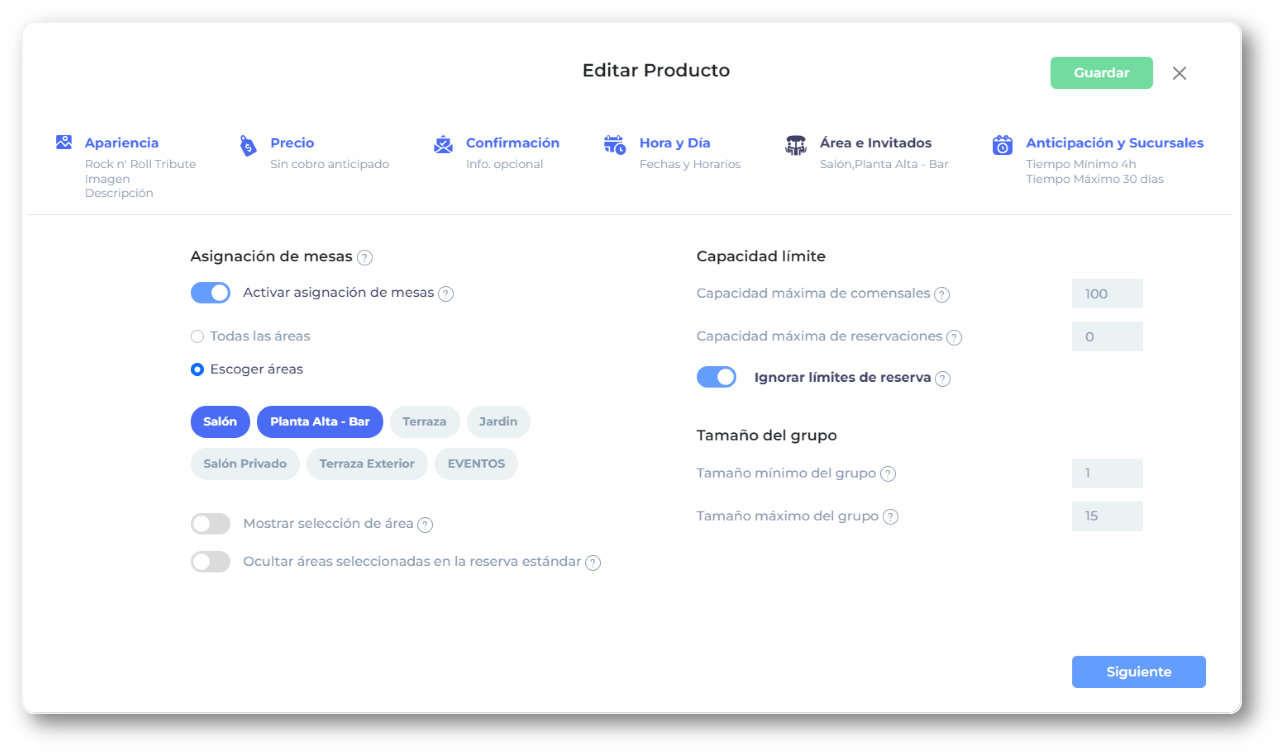The height and width of the screenshot is (756, 1284).
Task: Open the Hora y Día step
Action: tap(675, 143)
